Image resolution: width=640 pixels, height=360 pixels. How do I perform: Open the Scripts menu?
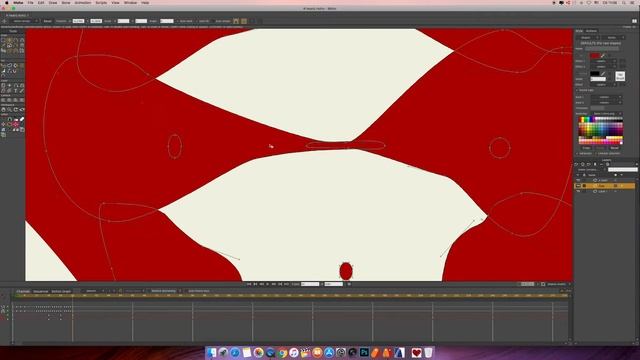(x=101, y=2)
